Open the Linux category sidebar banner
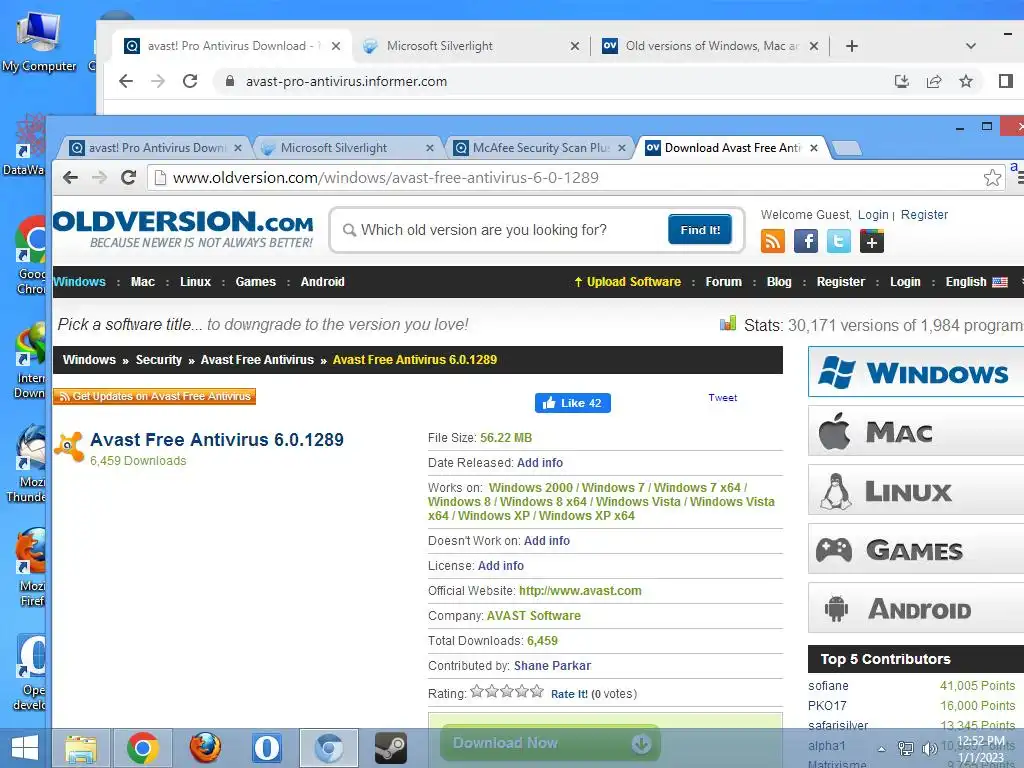1024x768 pixels. tap(916, 490)
